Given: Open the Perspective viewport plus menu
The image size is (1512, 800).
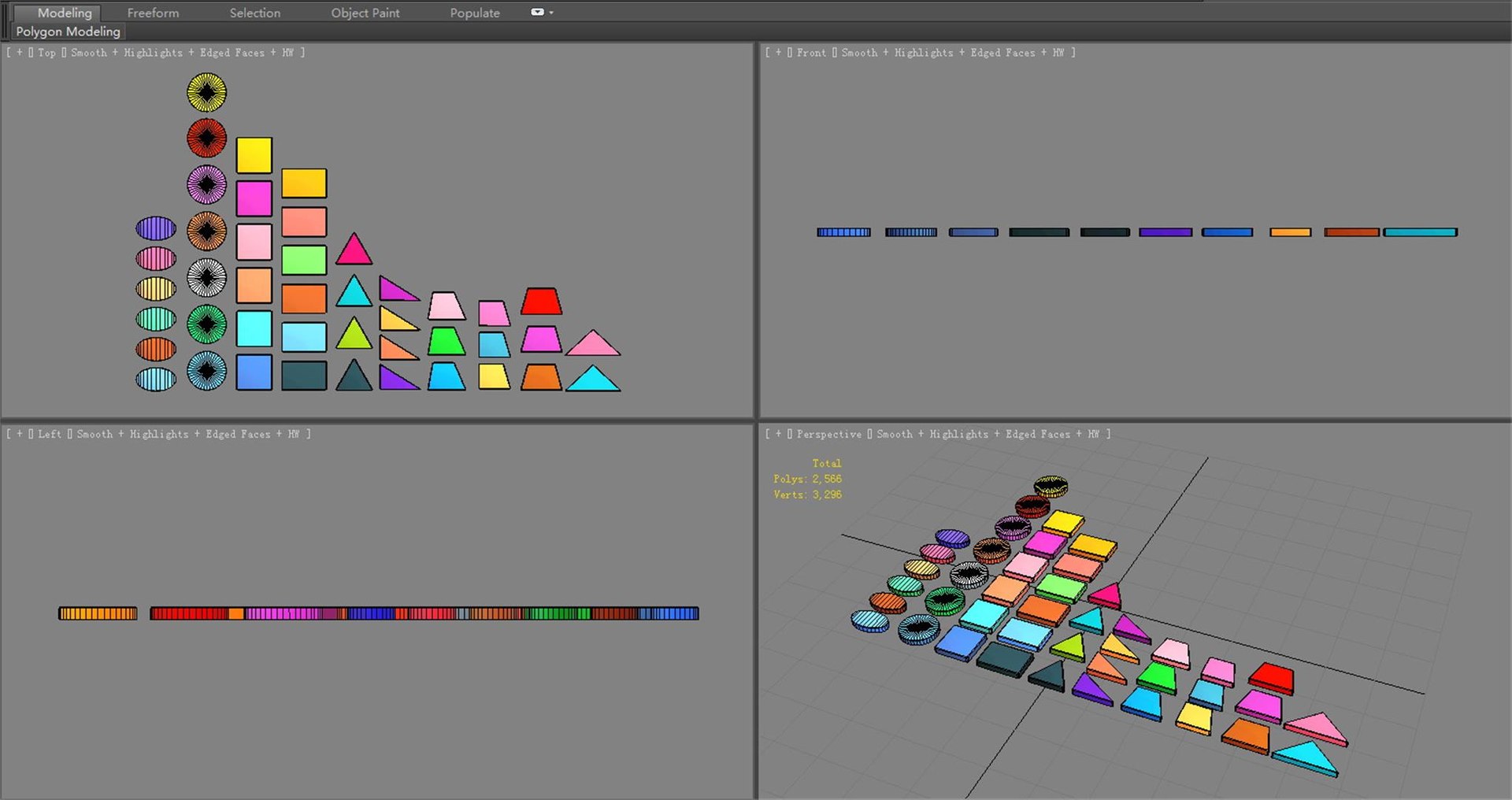Looking at the screenshot, I should [779, 434].
